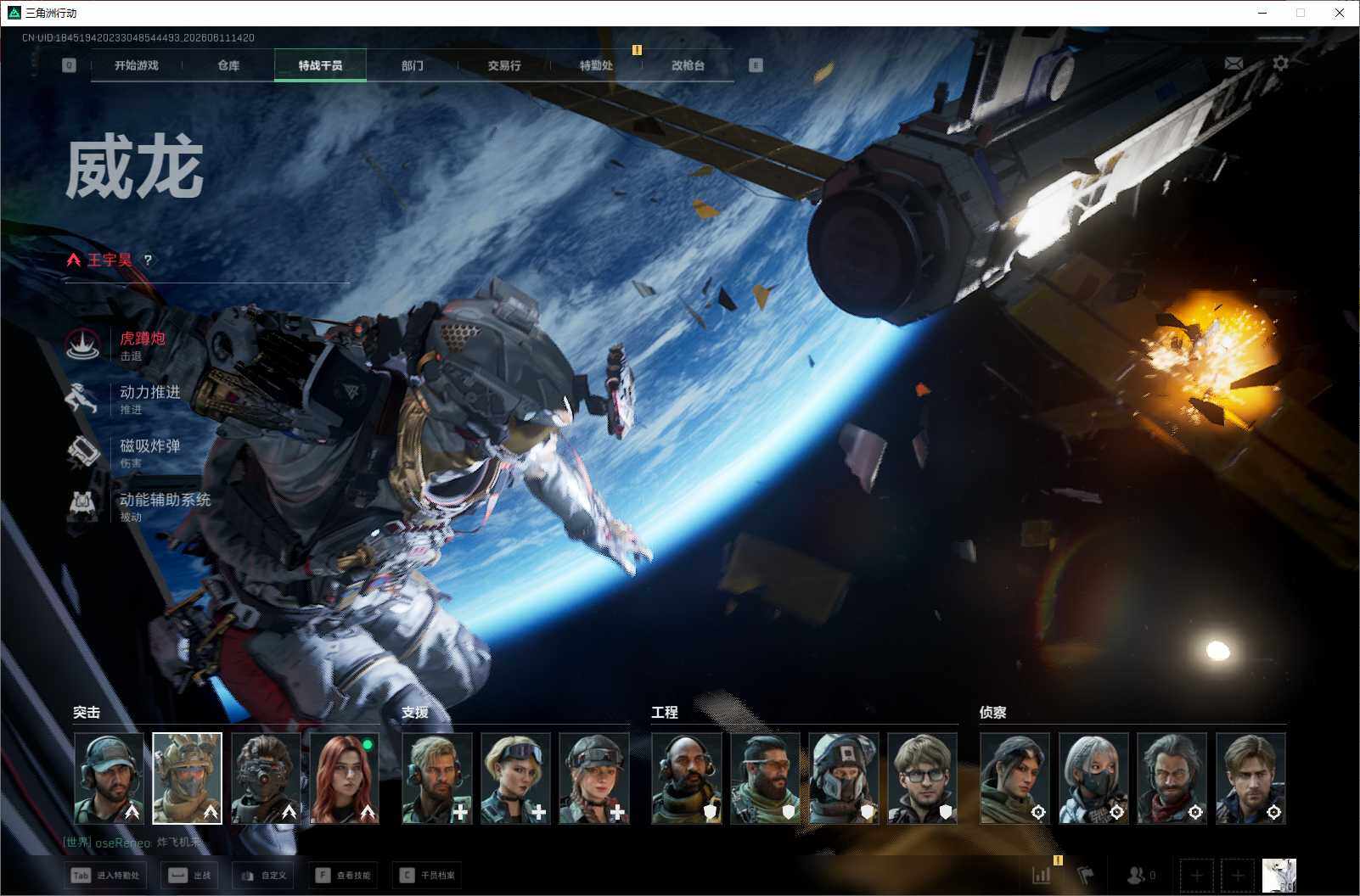Viewport: 1360px width, 896px height.
Task: Click the CN UID text at top
Action: [x=138, y=38]
